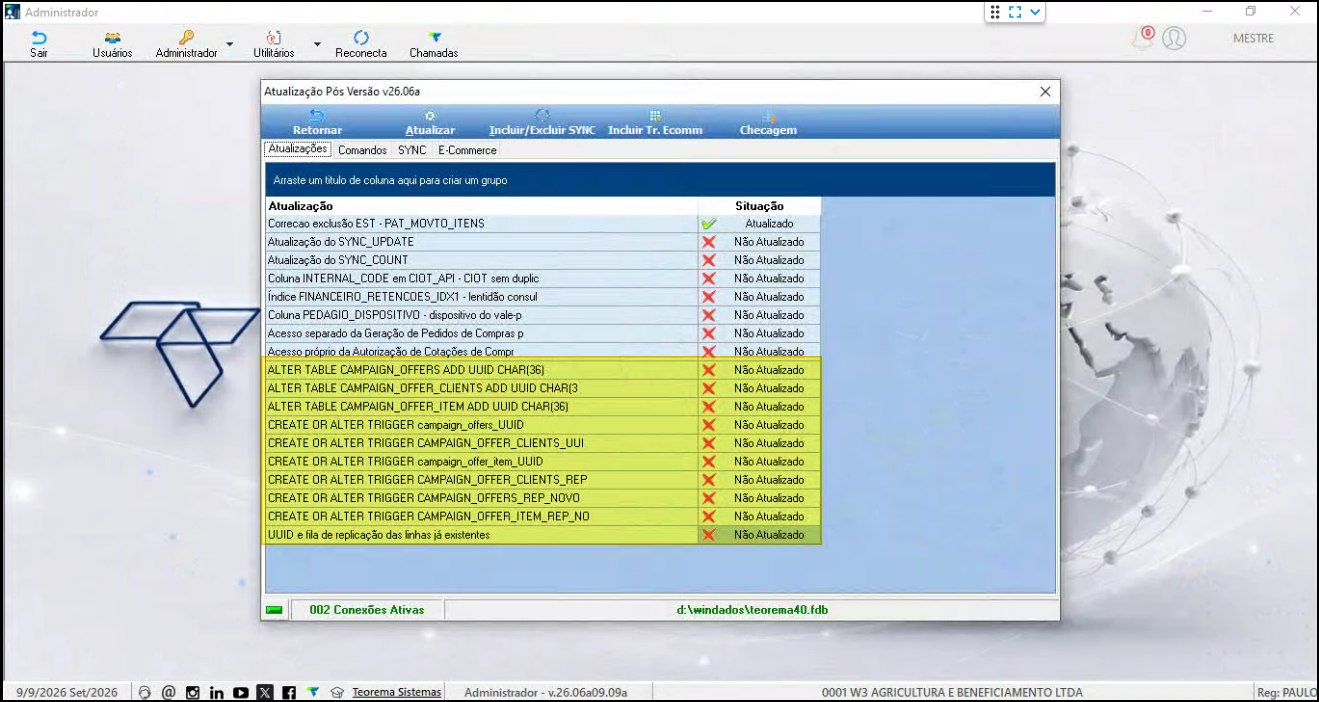Switch to the Comandos tab
1319x702 pixels.
pos(362,150)
